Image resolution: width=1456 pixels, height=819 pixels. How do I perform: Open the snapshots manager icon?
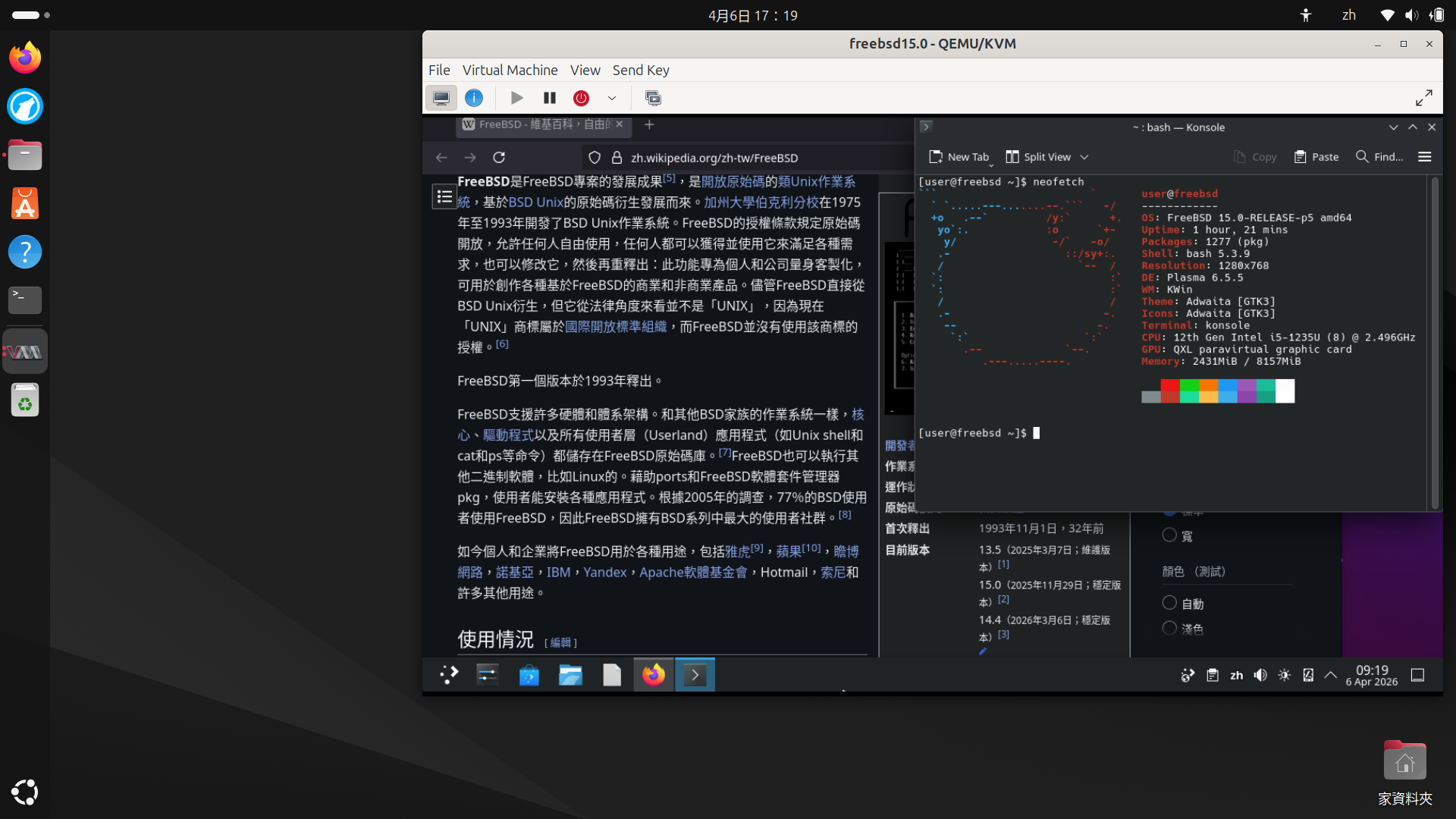click(653, 98)
